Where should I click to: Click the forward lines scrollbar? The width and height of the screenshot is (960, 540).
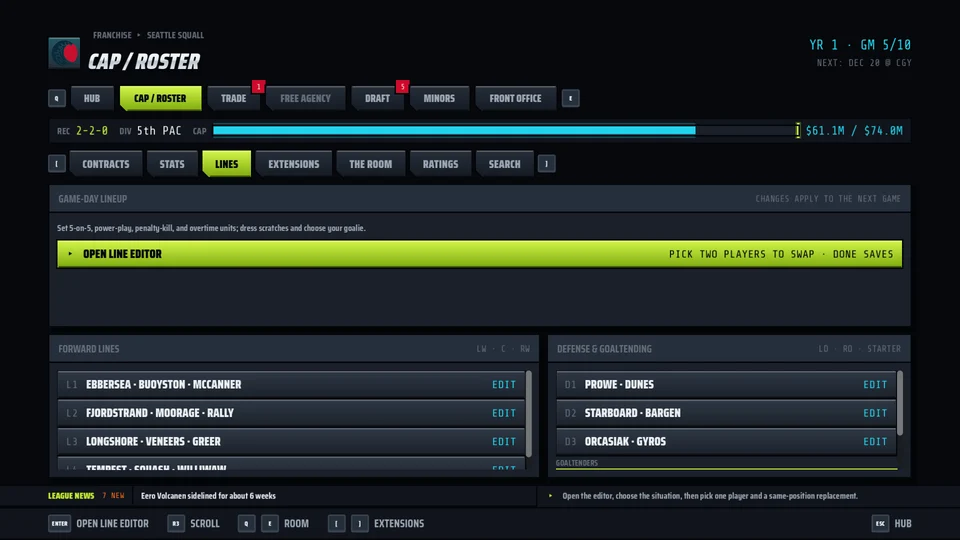tap(528, 413)
